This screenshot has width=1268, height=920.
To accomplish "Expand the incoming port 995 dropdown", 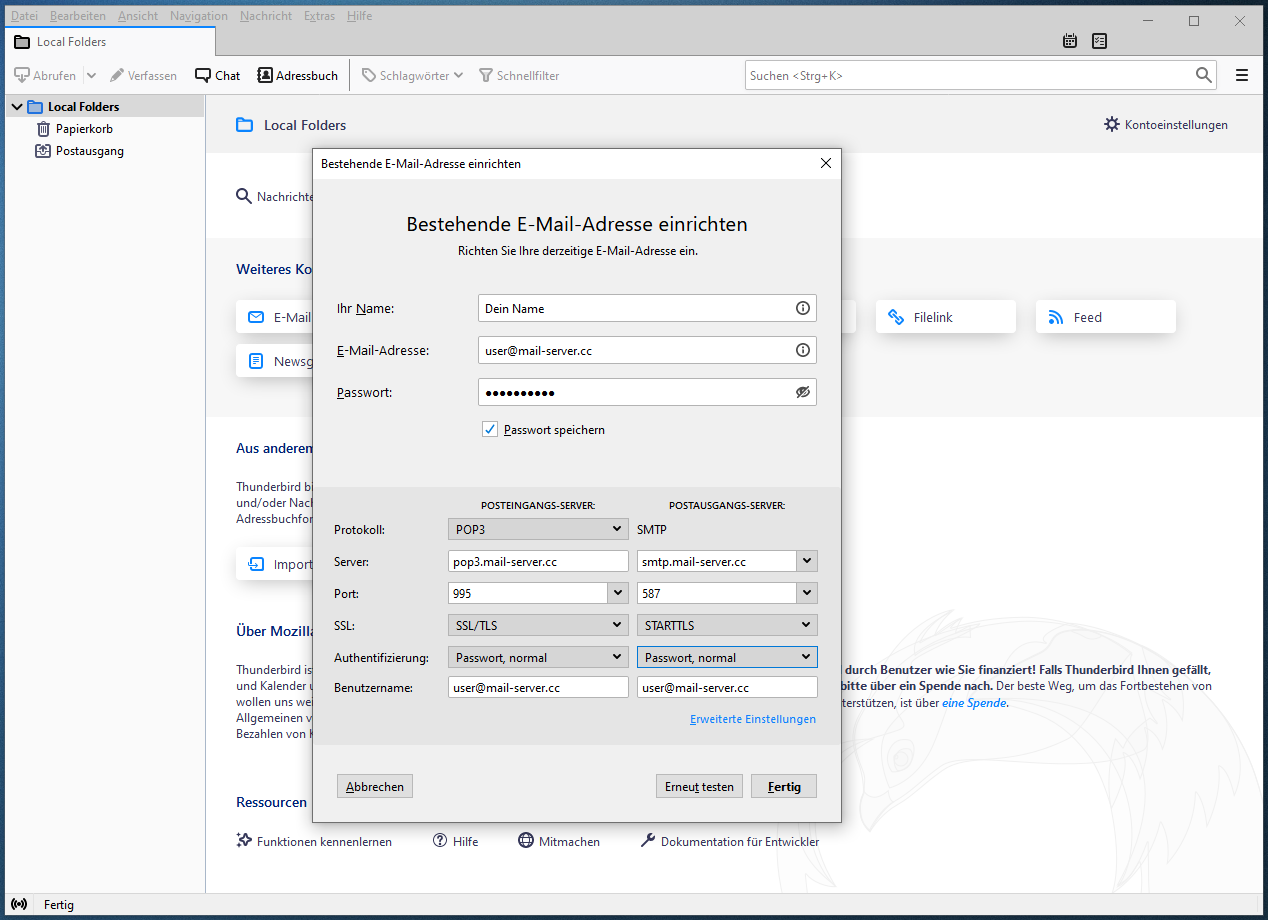I will pyautogui.click(x=617, y=593).
